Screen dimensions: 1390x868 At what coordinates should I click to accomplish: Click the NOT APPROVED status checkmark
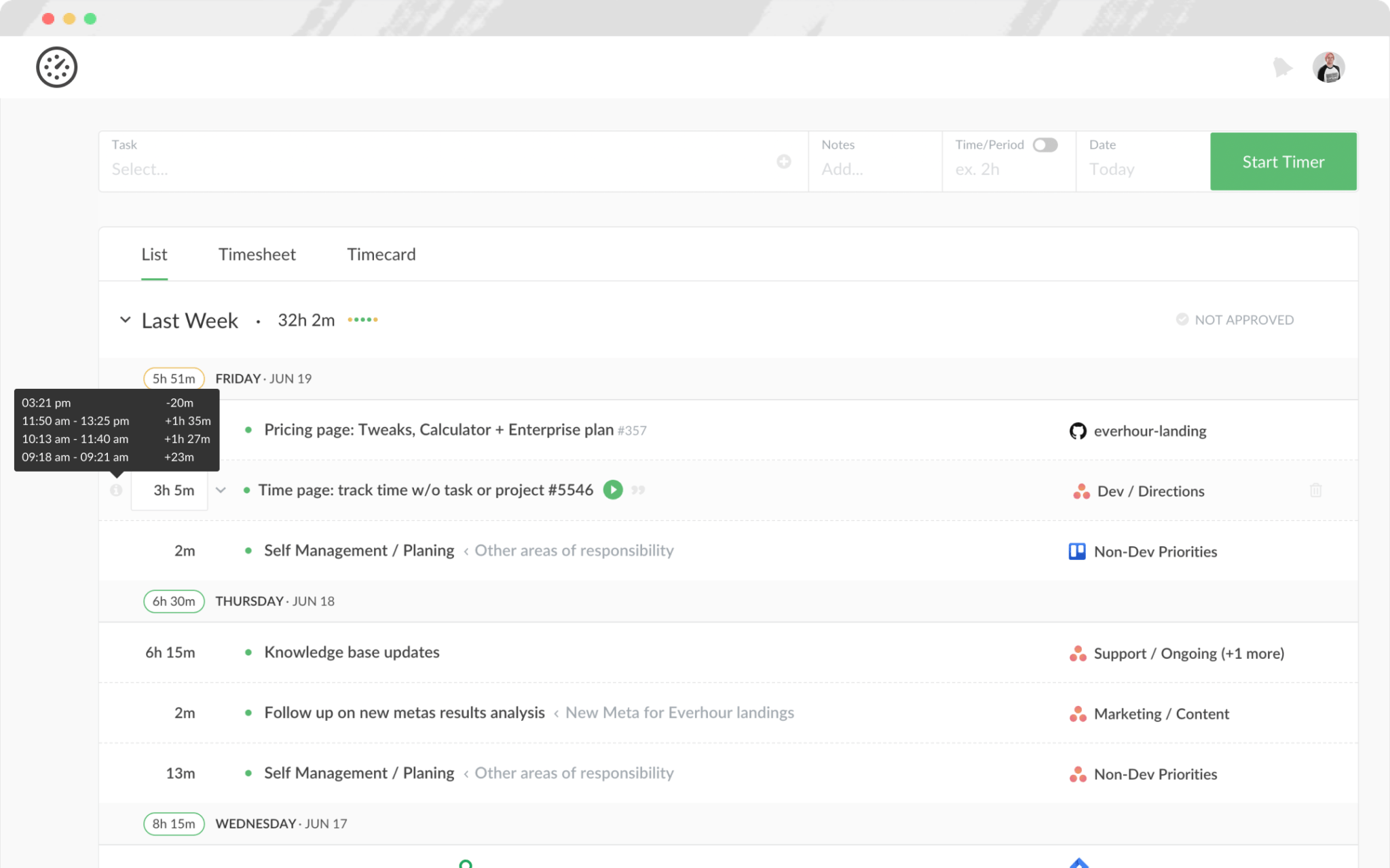coord(1182,319)
